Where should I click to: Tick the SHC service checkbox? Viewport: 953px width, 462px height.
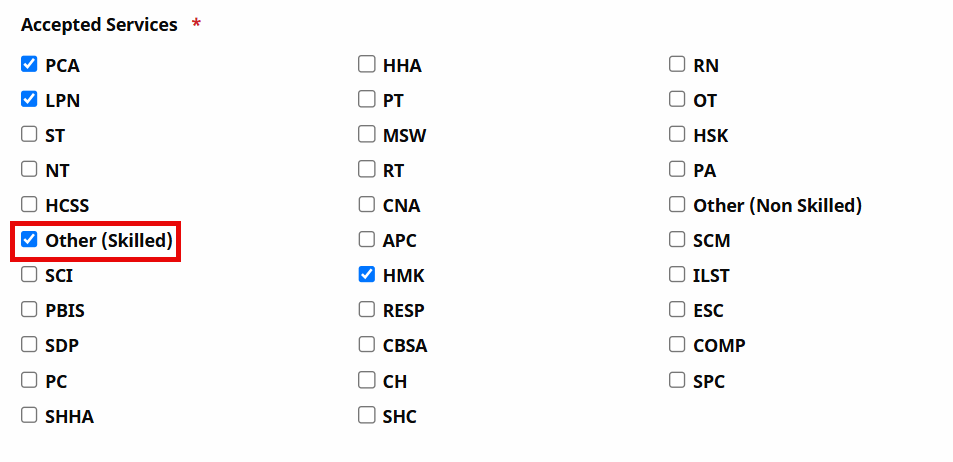tap(367, 415)
